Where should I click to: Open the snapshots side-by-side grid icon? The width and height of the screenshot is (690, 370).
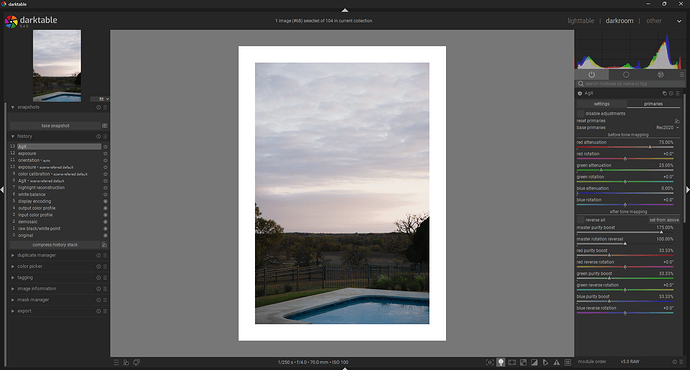coord(105,126)
